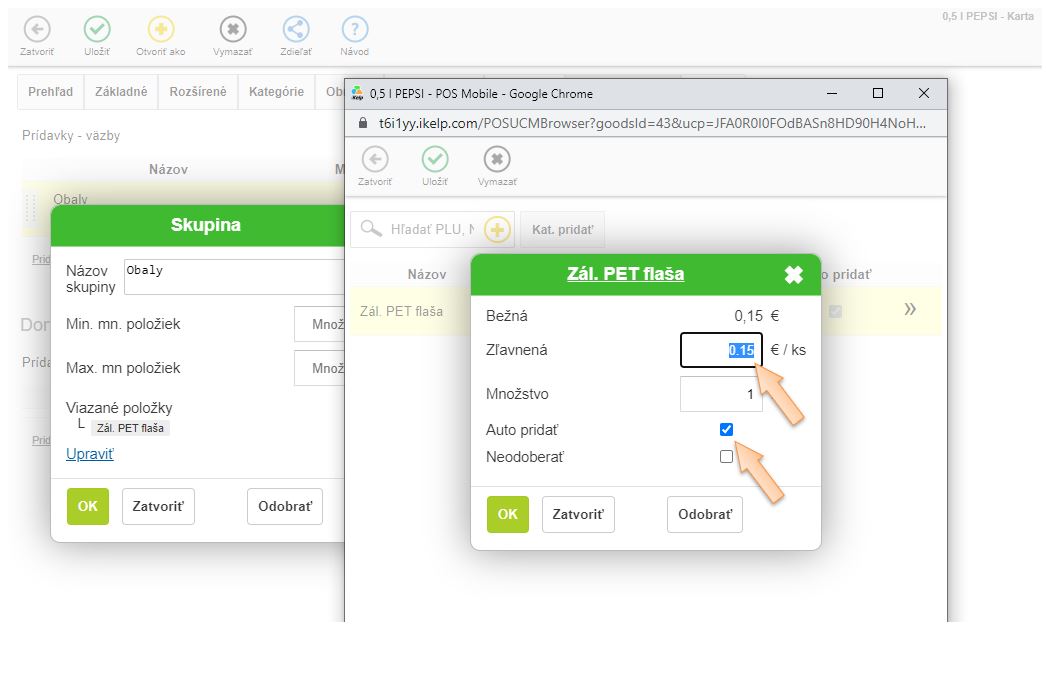Click the Zatvoriť back arrow in main toolbar
Viewport: 1046px width, 676px height.
(36, 30)
